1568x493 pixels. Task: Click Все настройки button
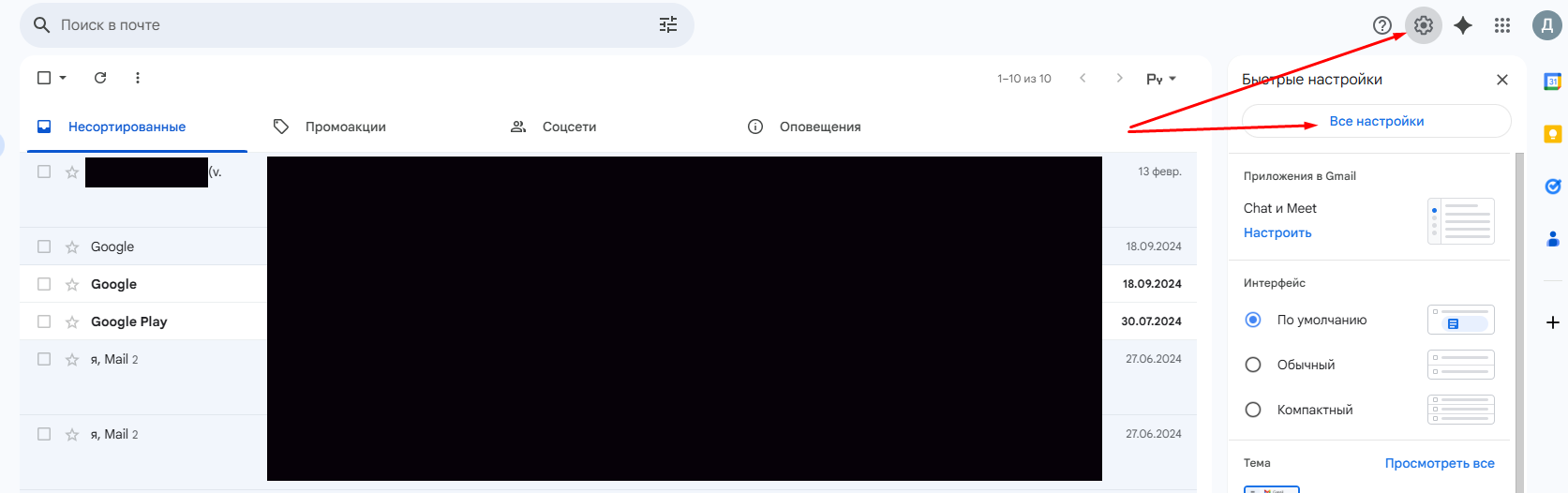pos(1376,121)
